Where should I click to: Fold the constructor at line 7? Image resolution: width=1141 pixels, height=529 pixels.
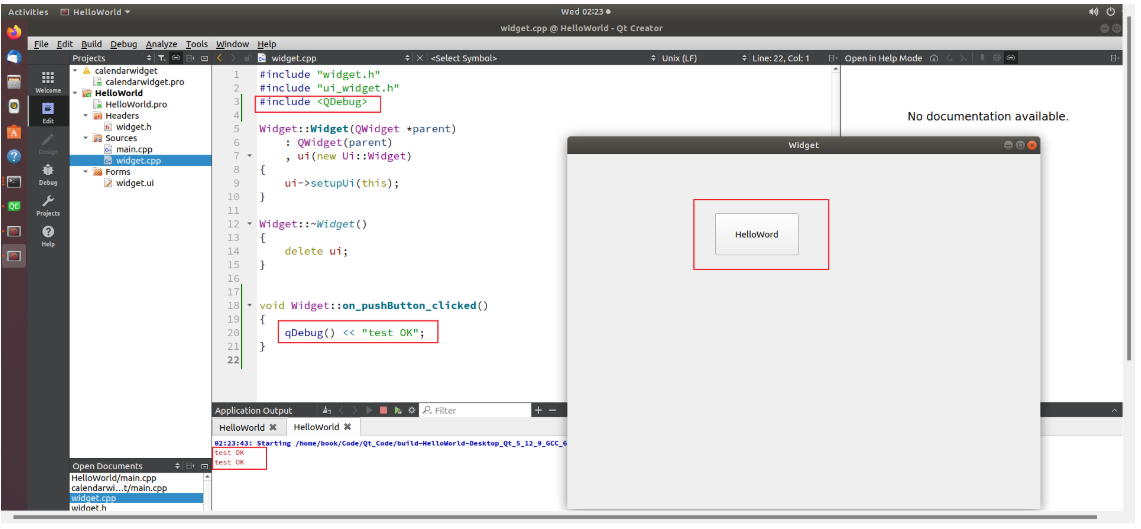point(250,156)
